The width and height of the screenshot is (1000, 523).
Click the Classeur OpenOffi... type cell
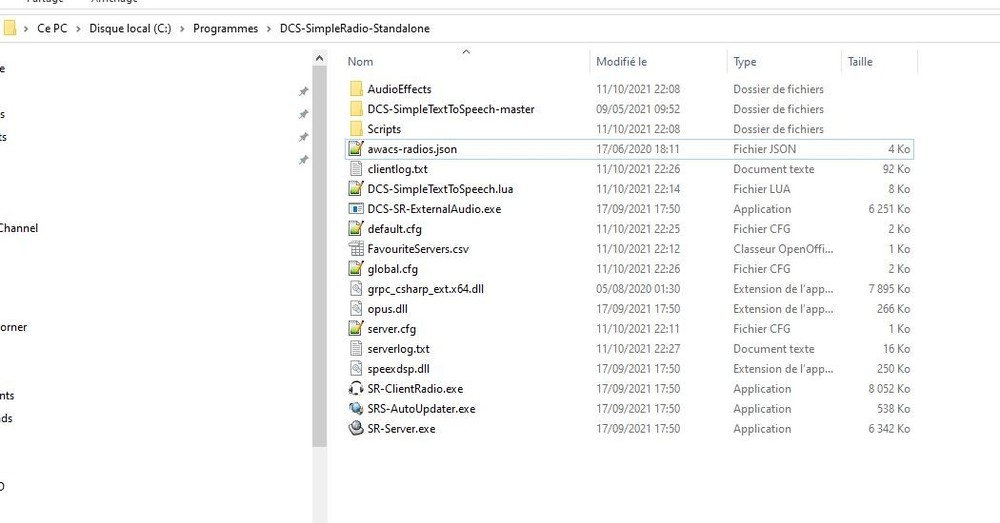pyautogui.click(x=783, y=249)
